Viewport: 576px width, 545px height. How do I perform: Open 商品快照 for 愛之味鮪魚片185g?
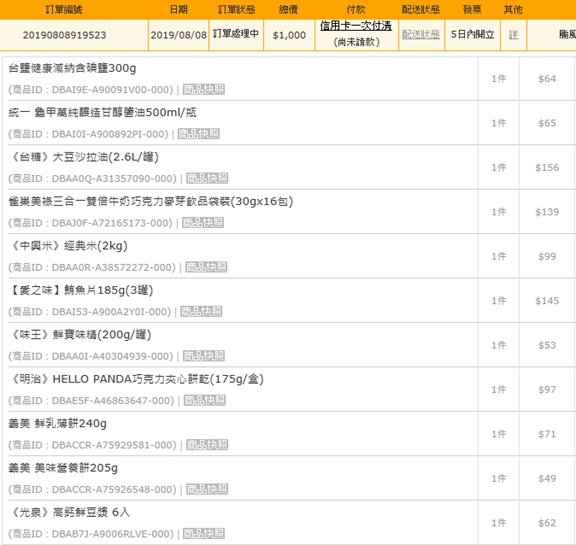(x=201, y=311)
